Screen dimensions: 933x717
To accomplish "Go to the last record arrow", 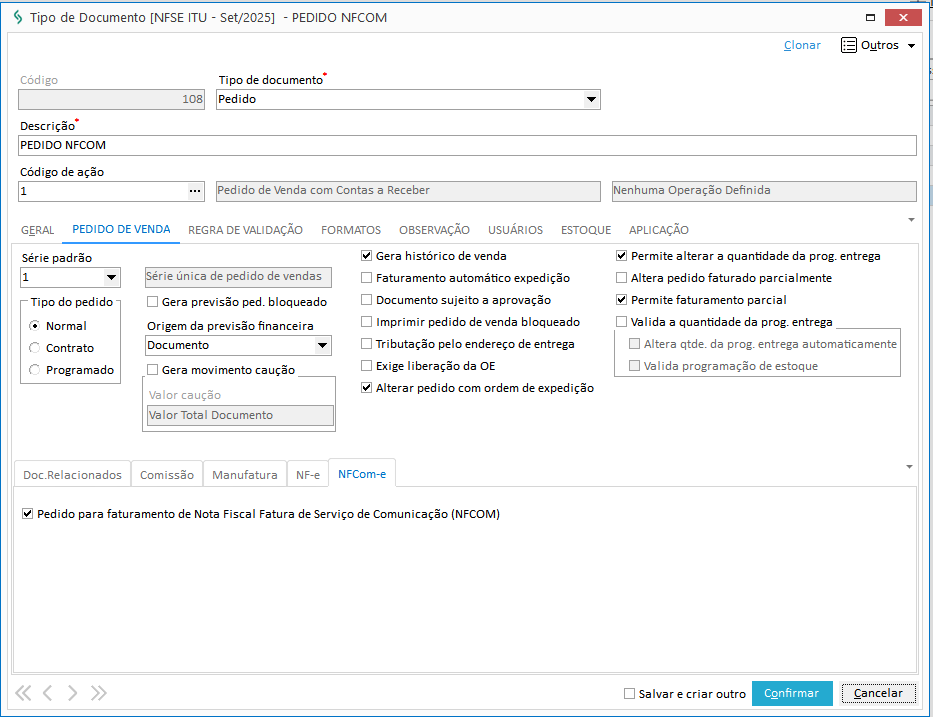I will click(x=98, y=693).
